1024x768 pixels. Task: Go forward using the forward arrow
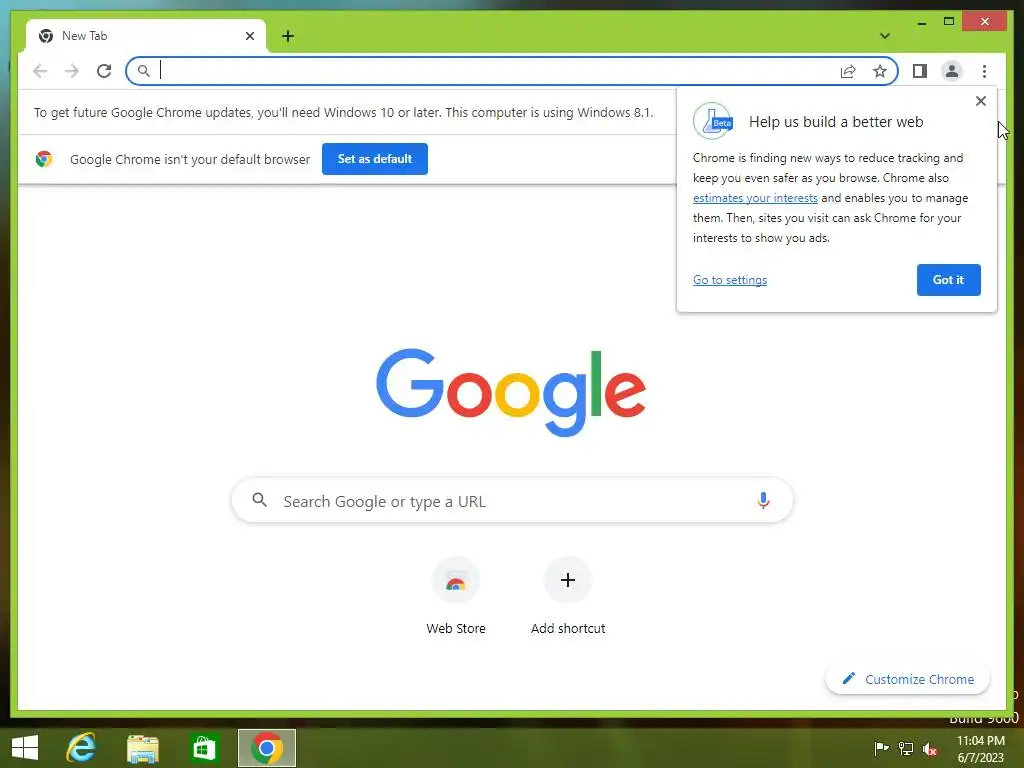[72, 71]
